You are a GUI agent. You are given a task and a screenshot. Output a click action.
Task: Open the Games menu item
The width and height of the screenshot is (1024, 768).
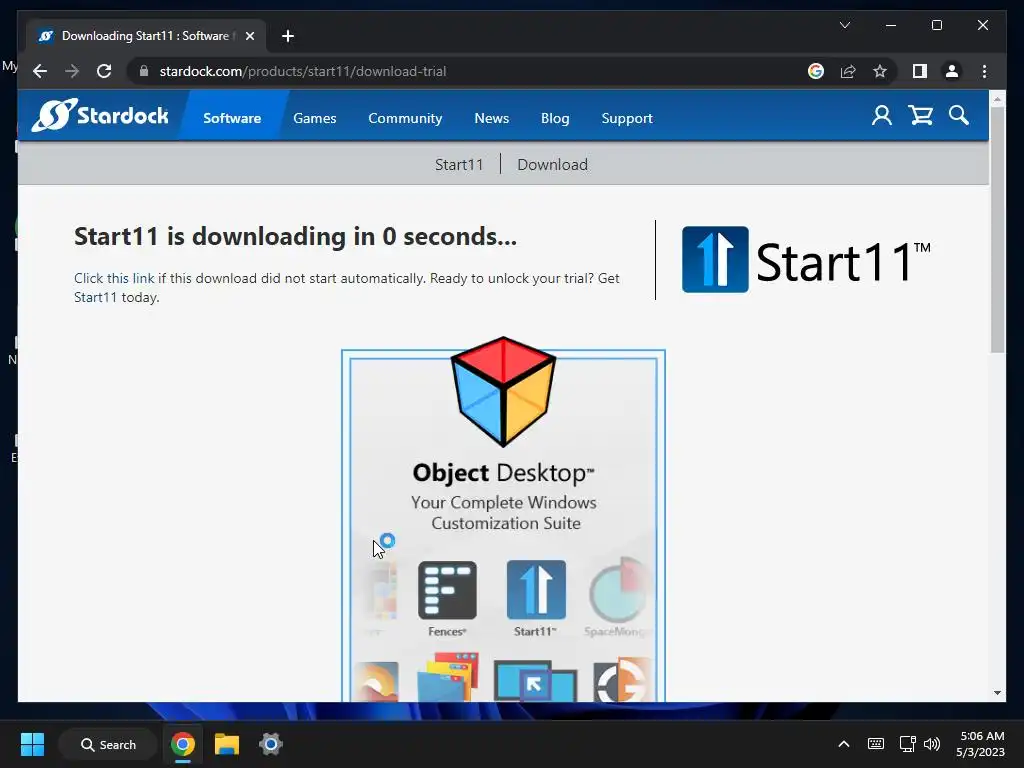coord(315,118)
